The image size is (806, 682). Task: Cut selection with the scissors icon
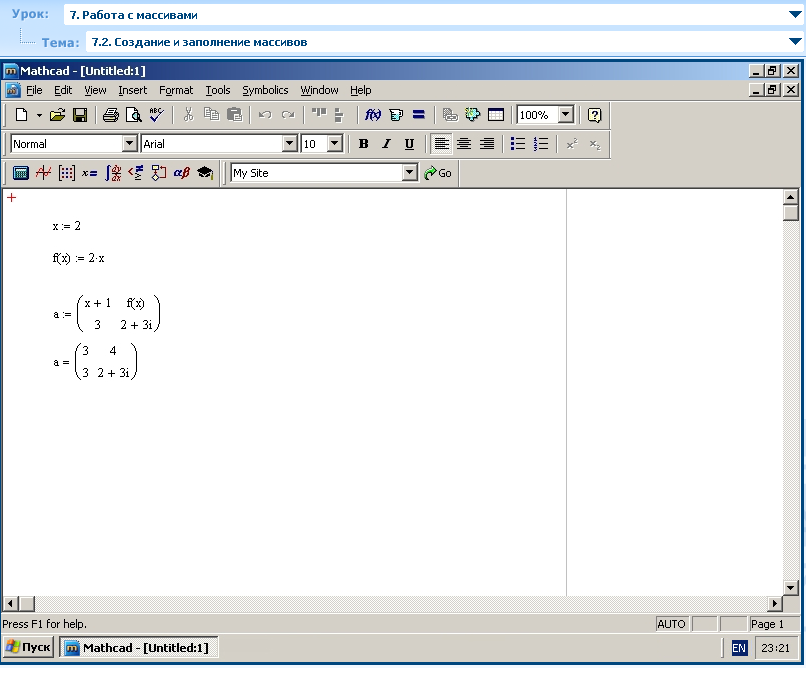point(188,115)
